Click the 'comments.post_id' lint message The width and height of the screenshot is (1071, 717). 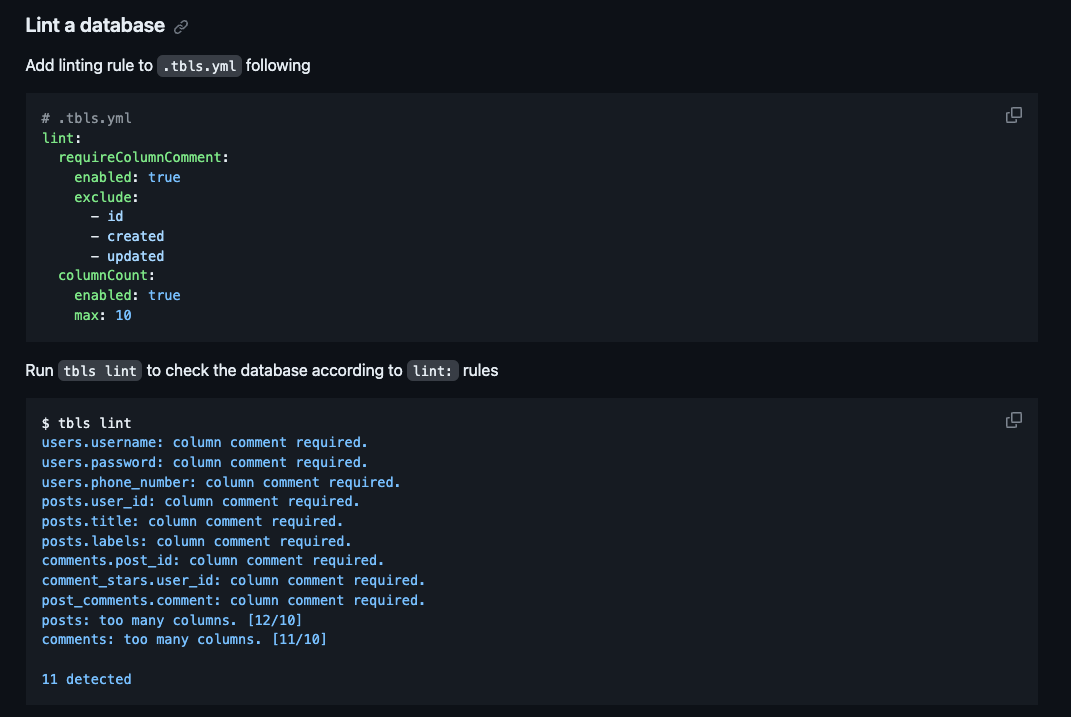(x=213, y=560)
